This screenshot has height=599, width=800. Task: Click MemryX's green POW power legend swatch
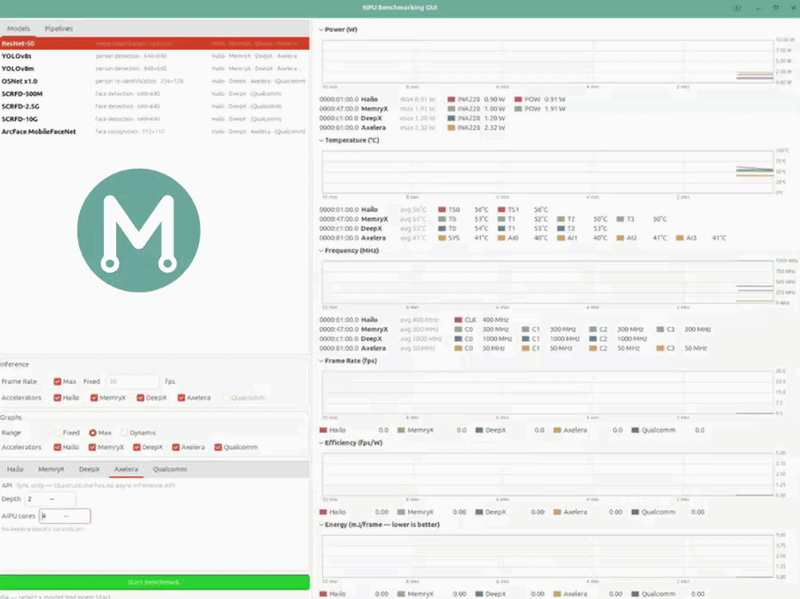[518, 109]
